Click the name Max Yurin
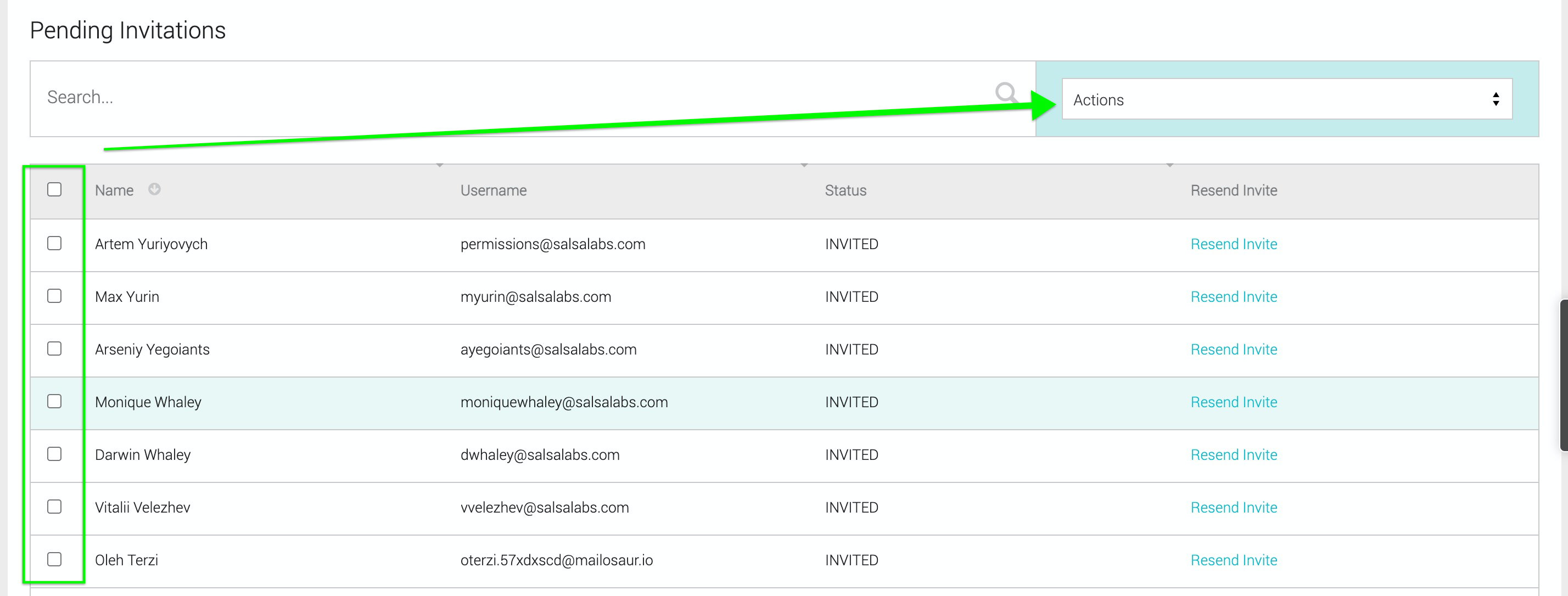 coord(127,297)
